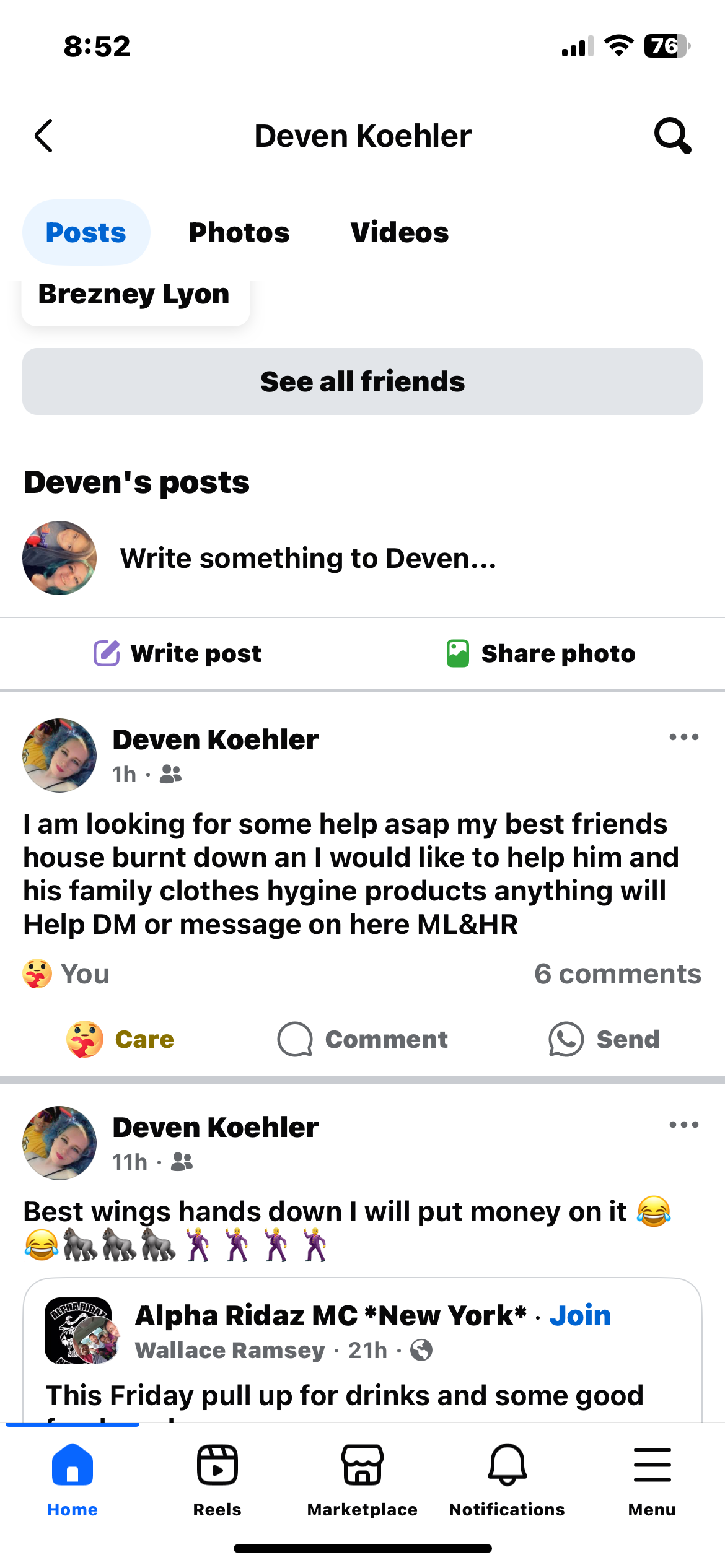This screenshot has height=1568, width=725.
Task: Open Reels from bottom navigation
Action: pos(217,1480)
